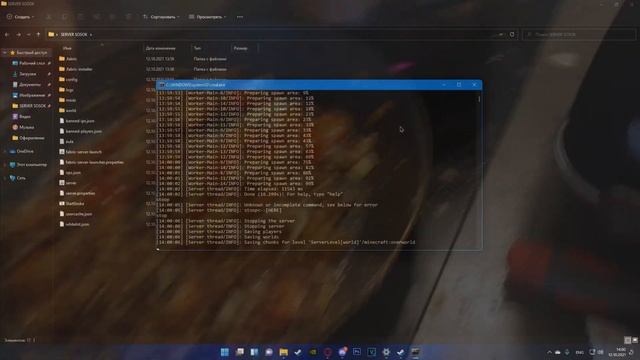Open the Сортировать (Sort) dropdown
The width and height of the screenshot is (640, 360).
pyautogui.click(x=161, y=17)
